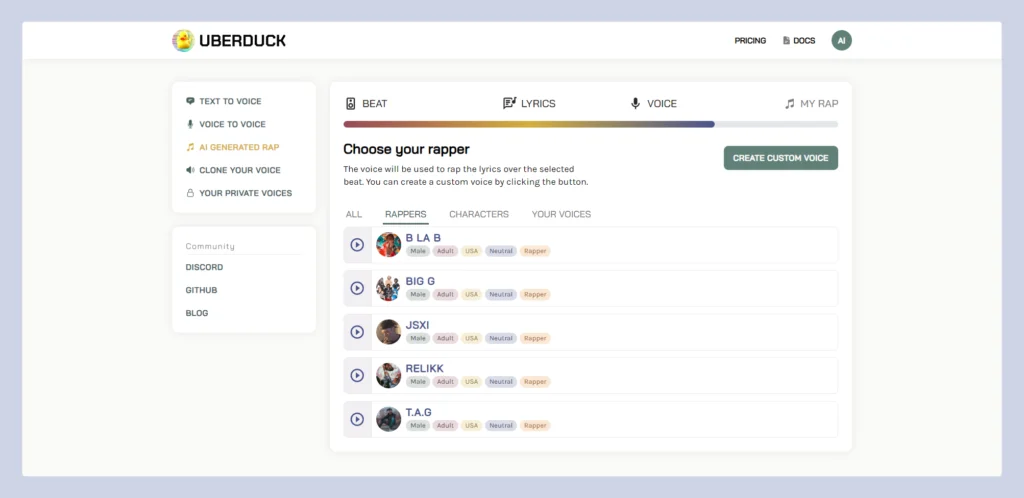Select the RELIKK rapper name

(424, 368)
